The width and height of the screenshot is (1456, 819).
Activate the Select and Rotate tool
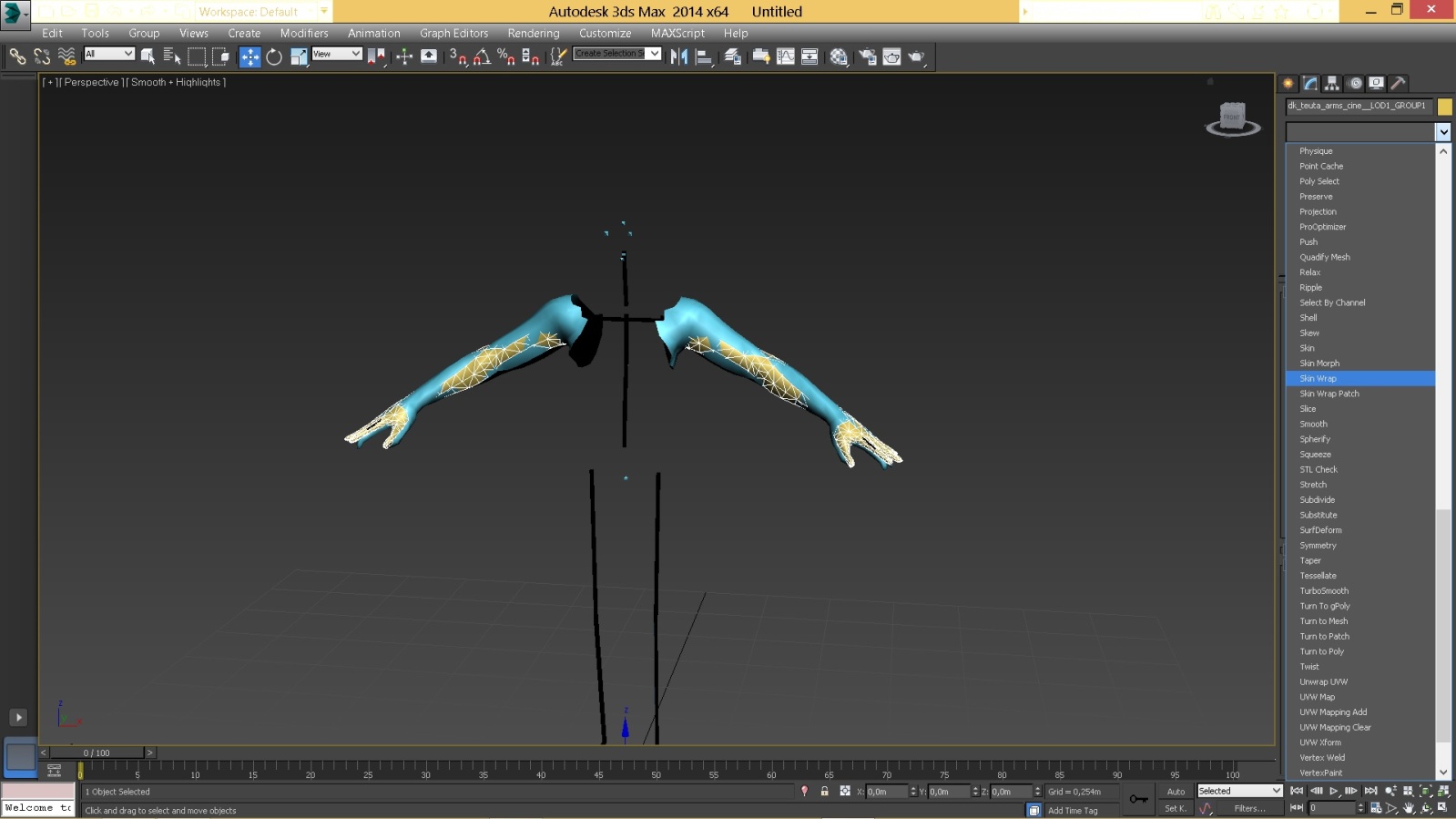click(274, 56)
